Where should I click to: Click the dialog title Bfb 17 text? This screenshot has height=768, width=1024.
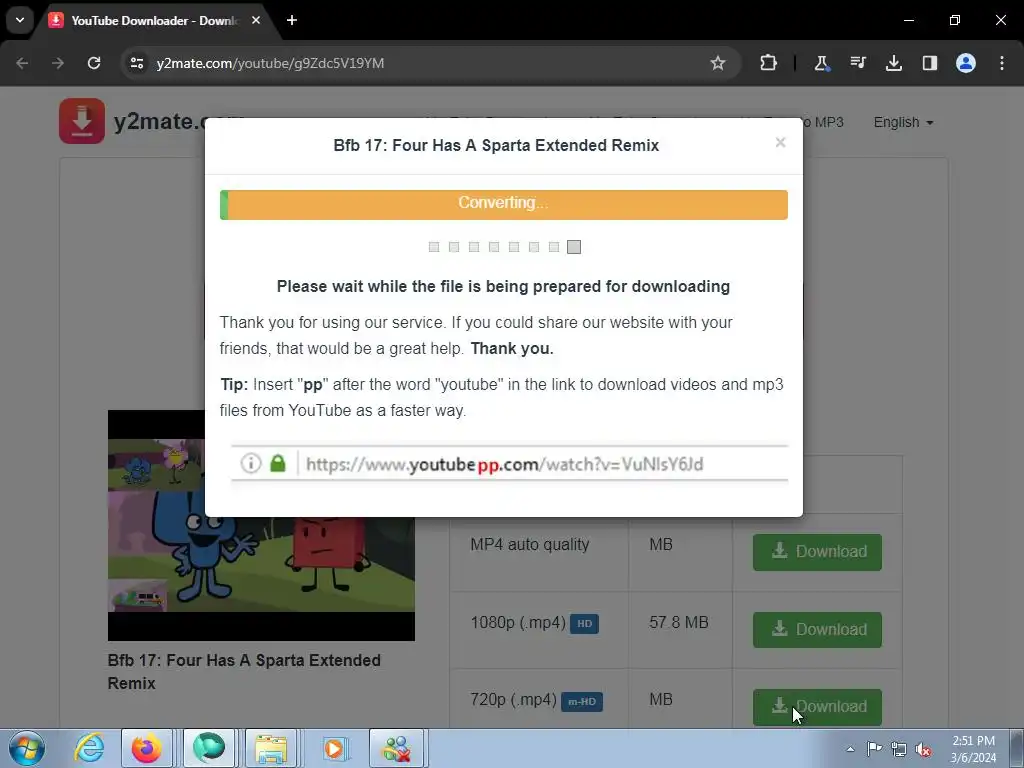coord(496,145)
